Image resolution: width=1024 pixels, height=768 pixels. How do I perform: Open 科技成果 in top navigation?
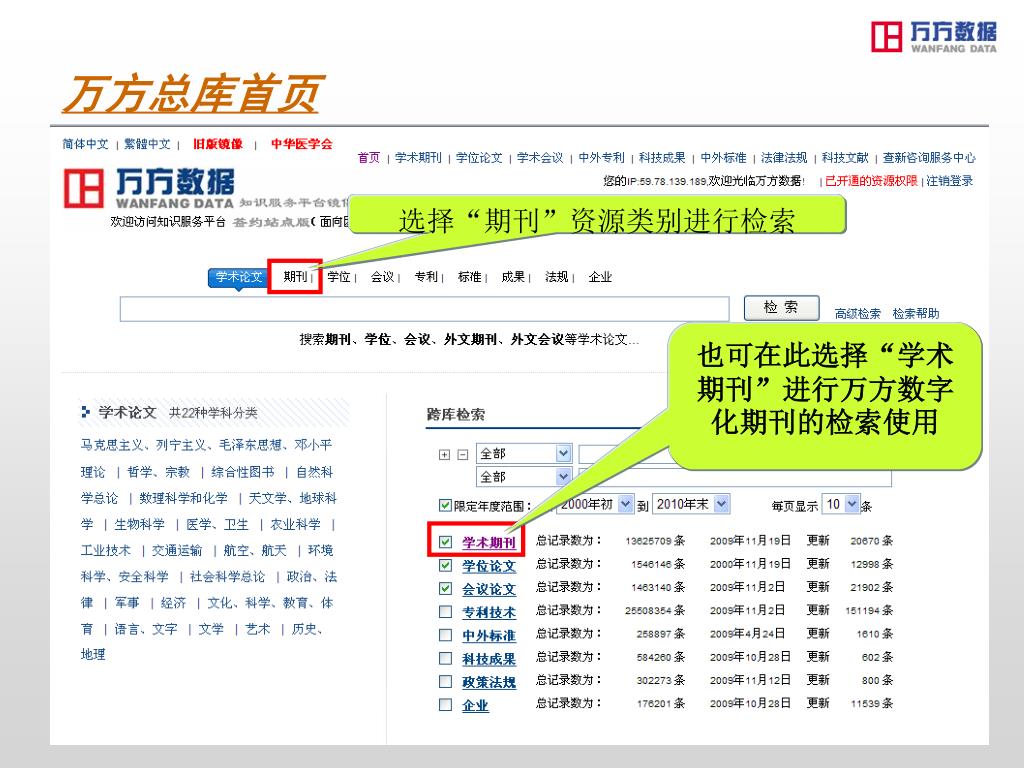(x=662, y=157)
